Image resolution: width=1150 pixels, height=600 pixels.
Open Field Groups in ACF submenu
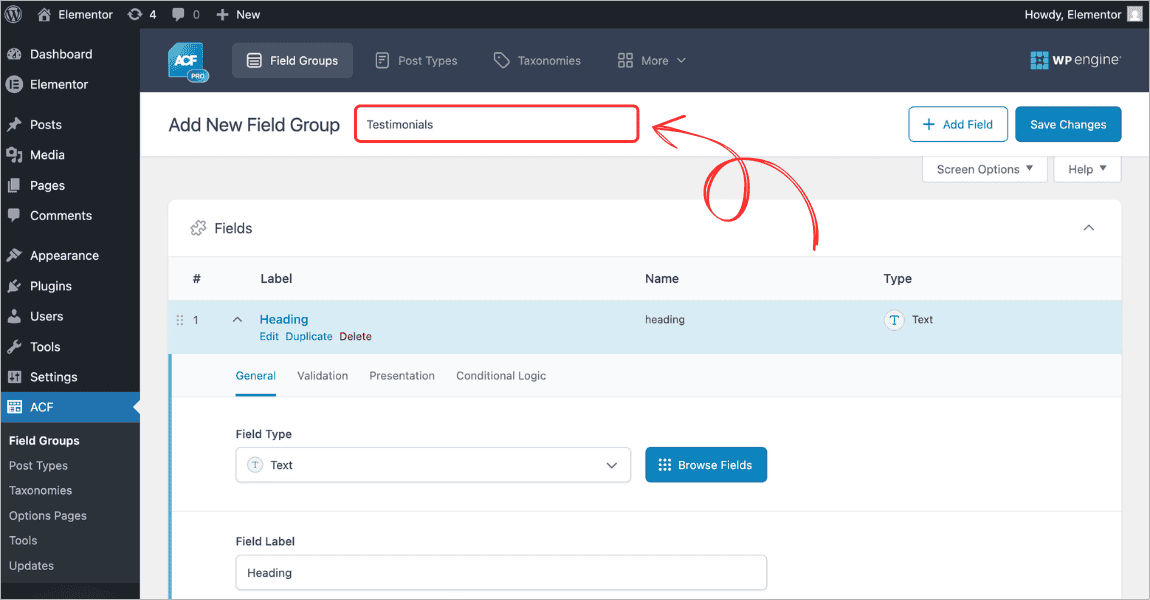click(x=44, y=441)
